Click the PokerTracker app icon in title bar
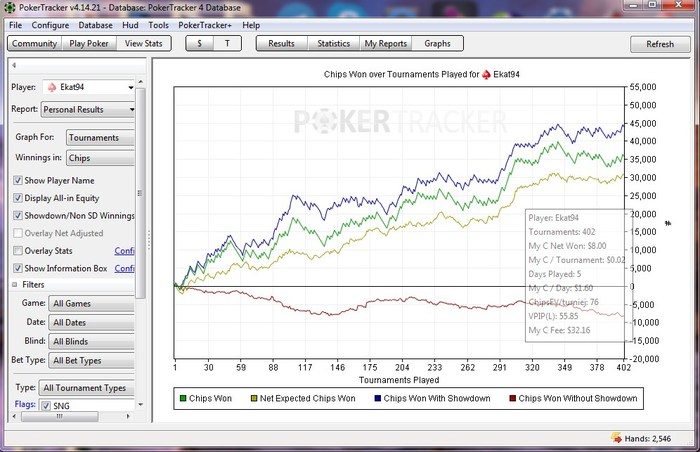The width and height of the screenshot is (700, 452). [x=9, y=7]
